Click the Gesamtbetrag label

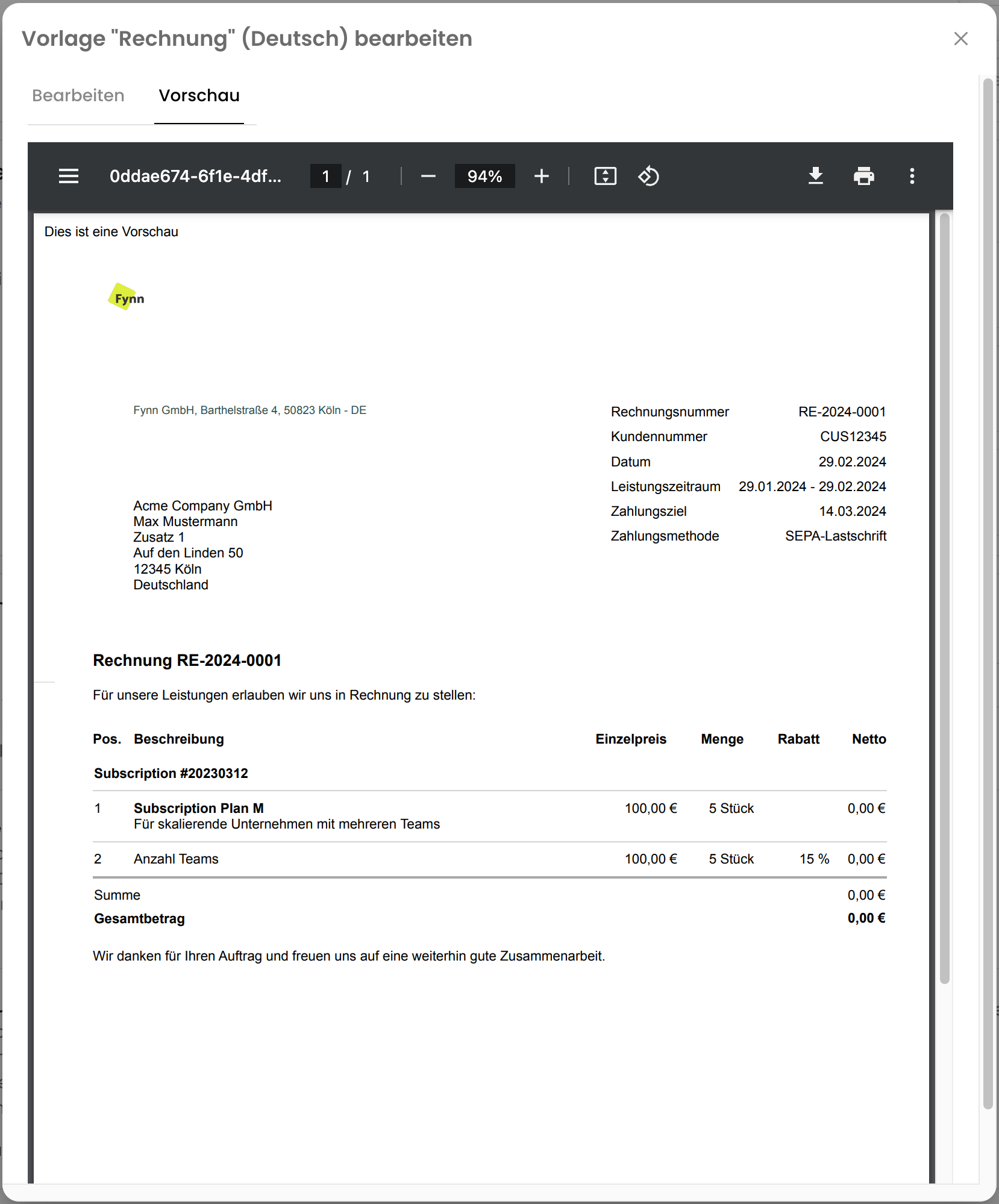[139, 919]
